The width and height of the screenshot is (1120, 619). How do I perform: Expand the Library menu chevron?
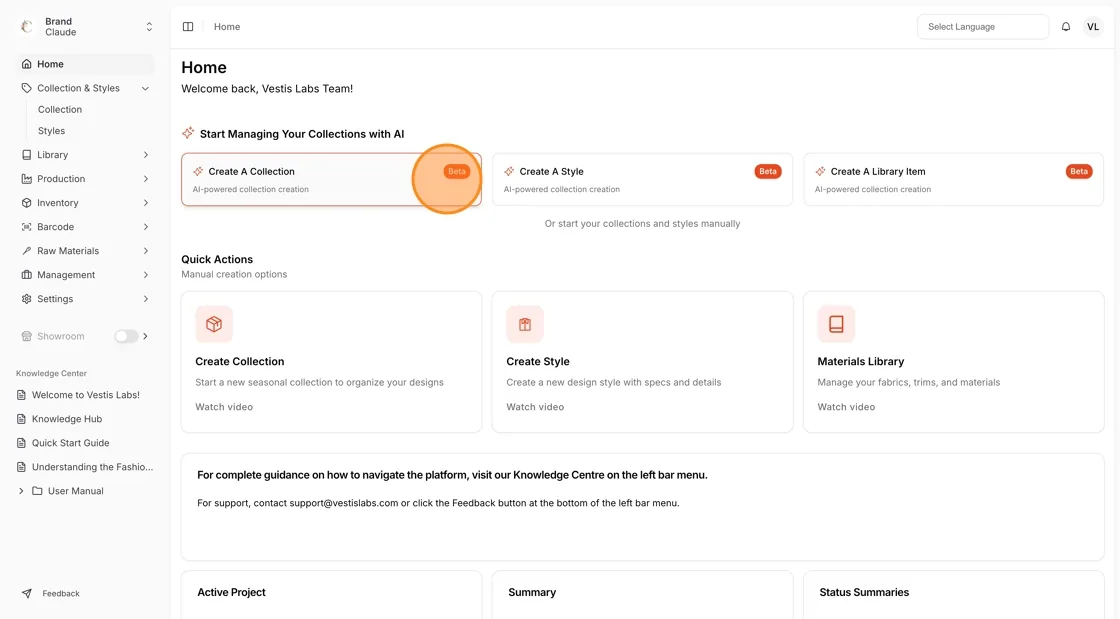(x=145, y=155)
